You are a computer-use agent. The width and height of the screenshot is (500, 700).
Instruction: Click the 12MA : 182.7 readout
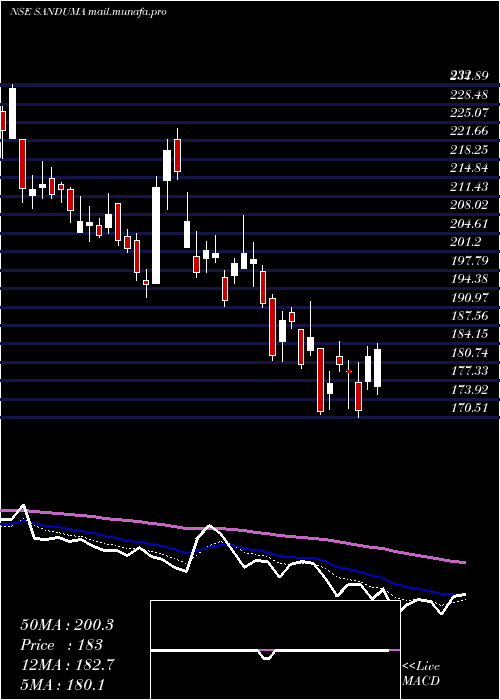(x=67, y=665)
